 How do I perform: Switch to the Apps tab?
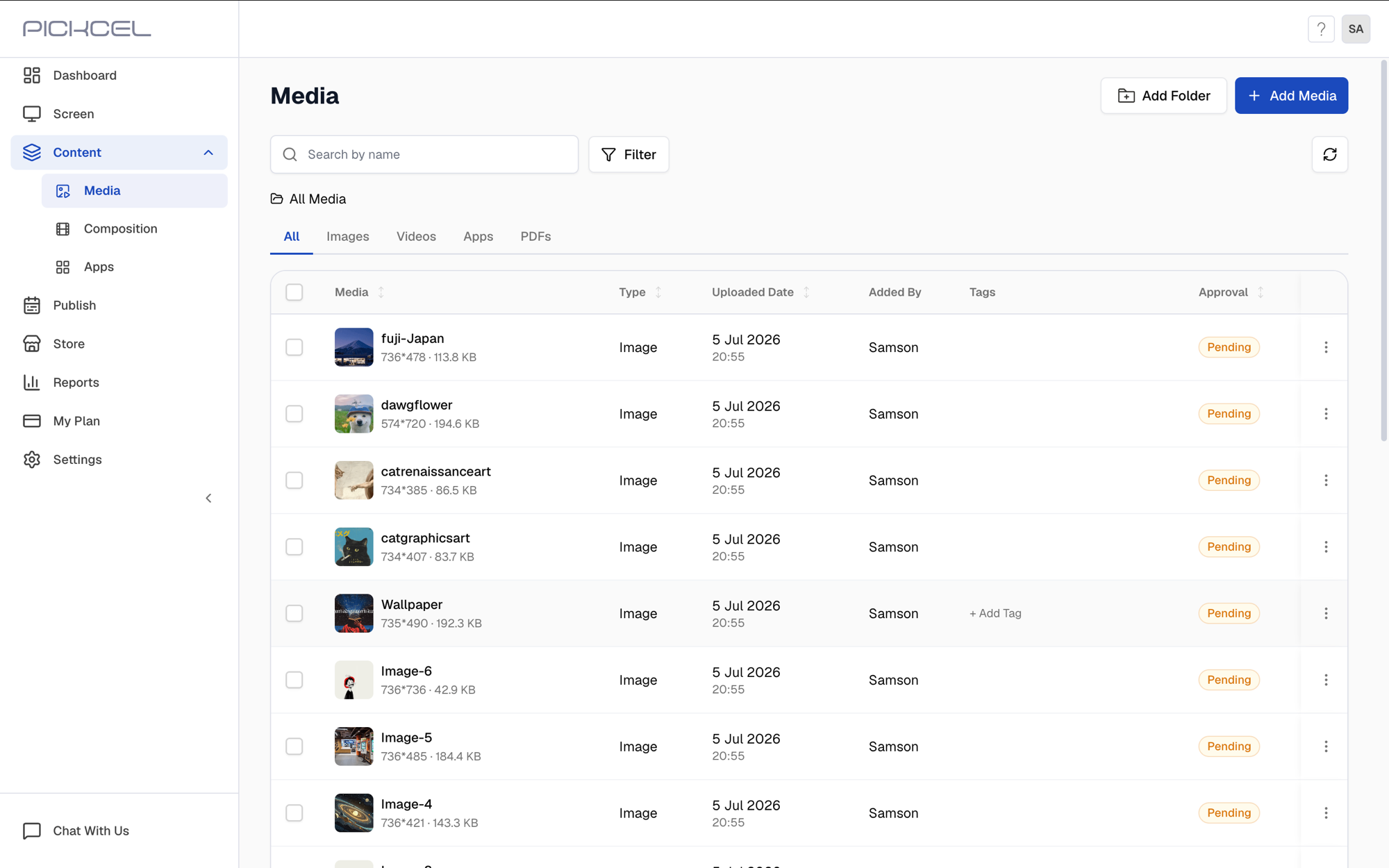tap(479, 236)
